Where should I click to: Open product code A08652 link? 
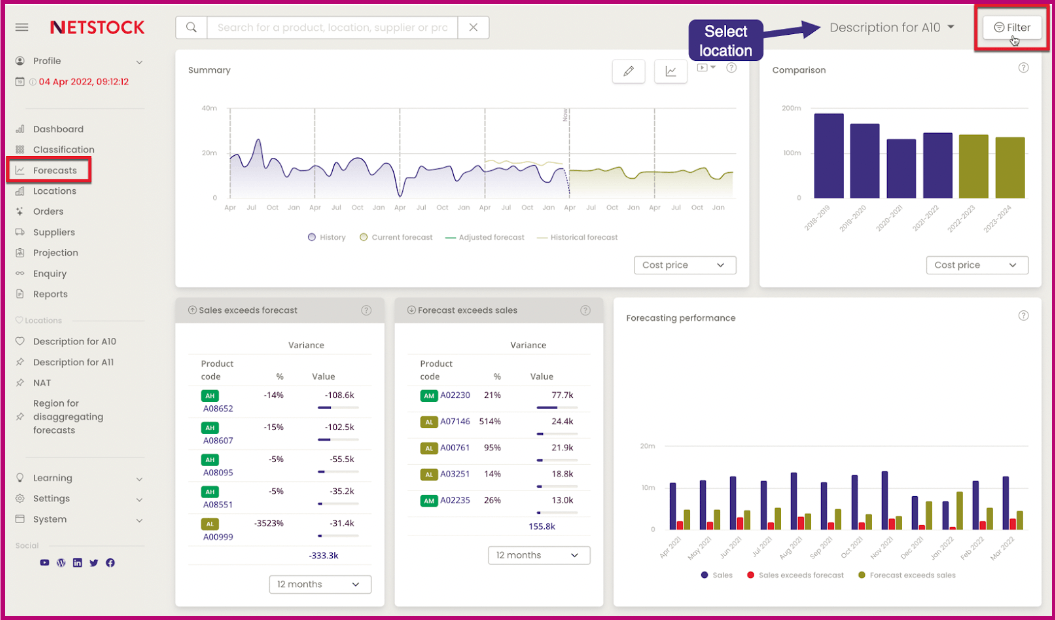click(218, 409)
